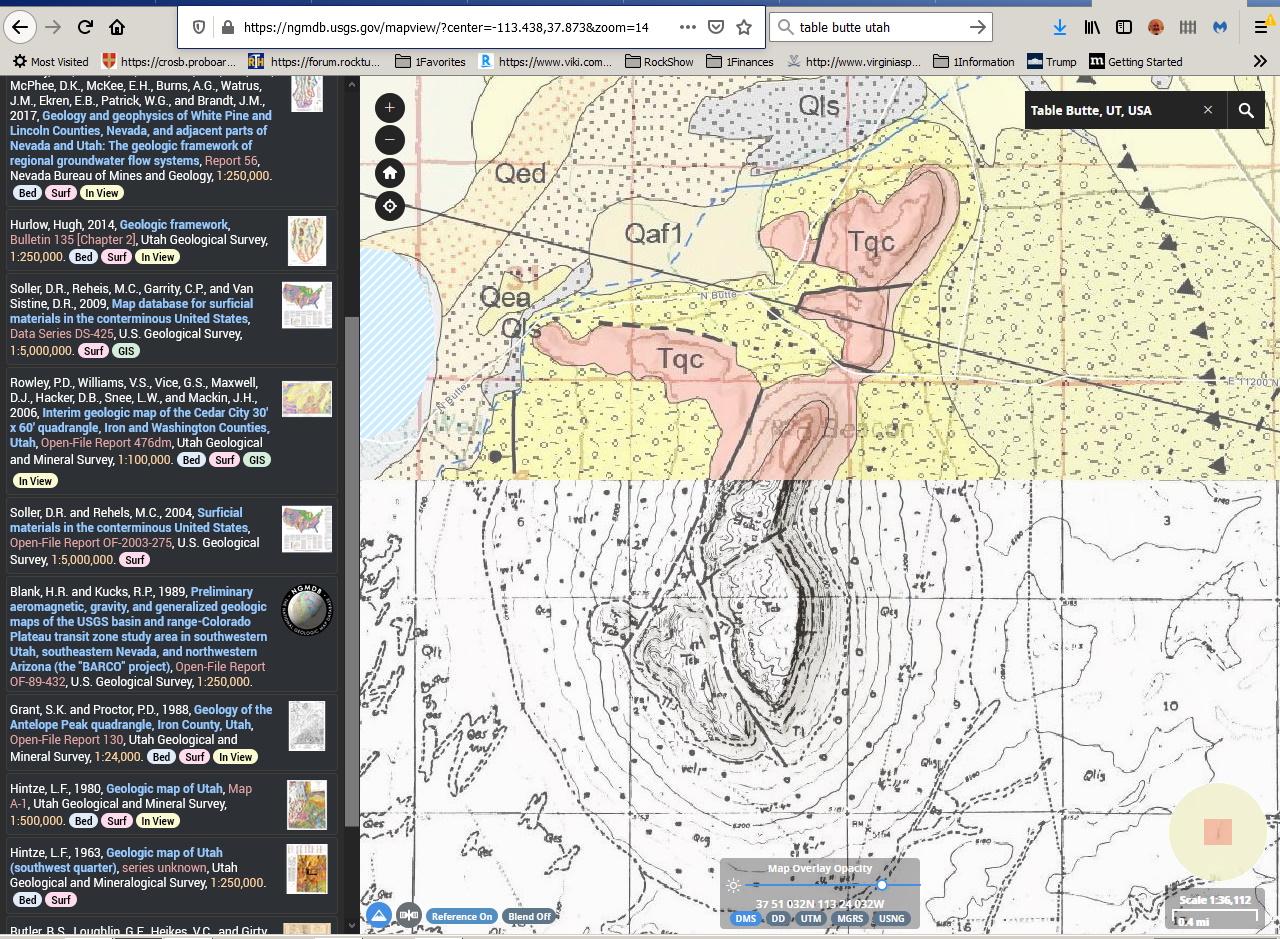
Task: Open the Firefox downloads arrow
Action: (1060, 27)
